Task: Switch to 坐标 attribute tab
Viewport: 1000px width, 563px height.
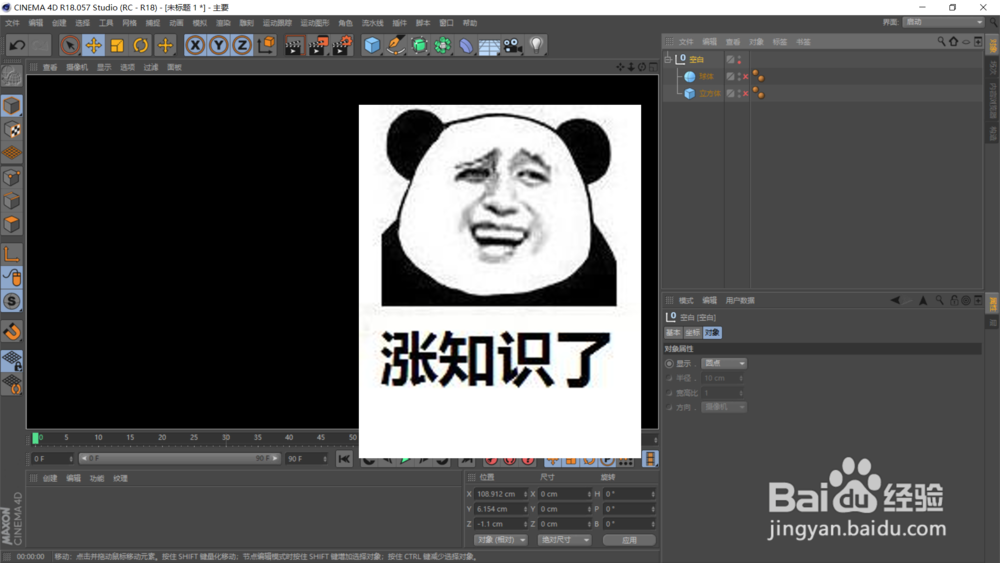Action: pyautogui.click(x=692, y=333)
